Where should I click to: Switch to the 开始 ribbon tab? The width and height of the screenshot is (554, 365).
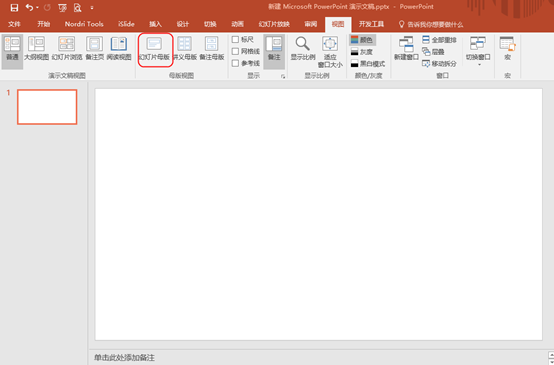[x=43, y=24]
